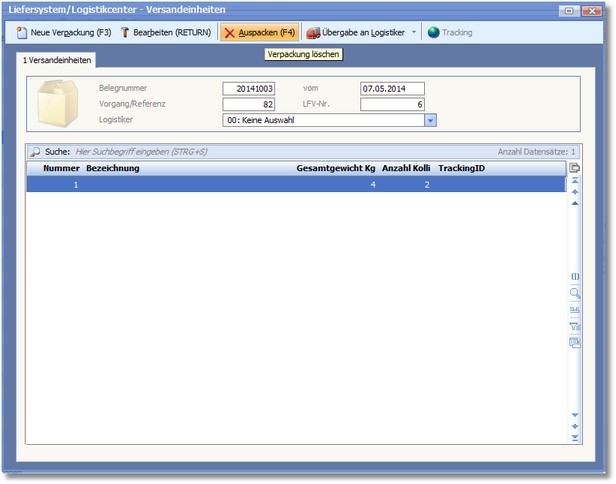Click the date field showing 07.05.2014

pos(393,89)
